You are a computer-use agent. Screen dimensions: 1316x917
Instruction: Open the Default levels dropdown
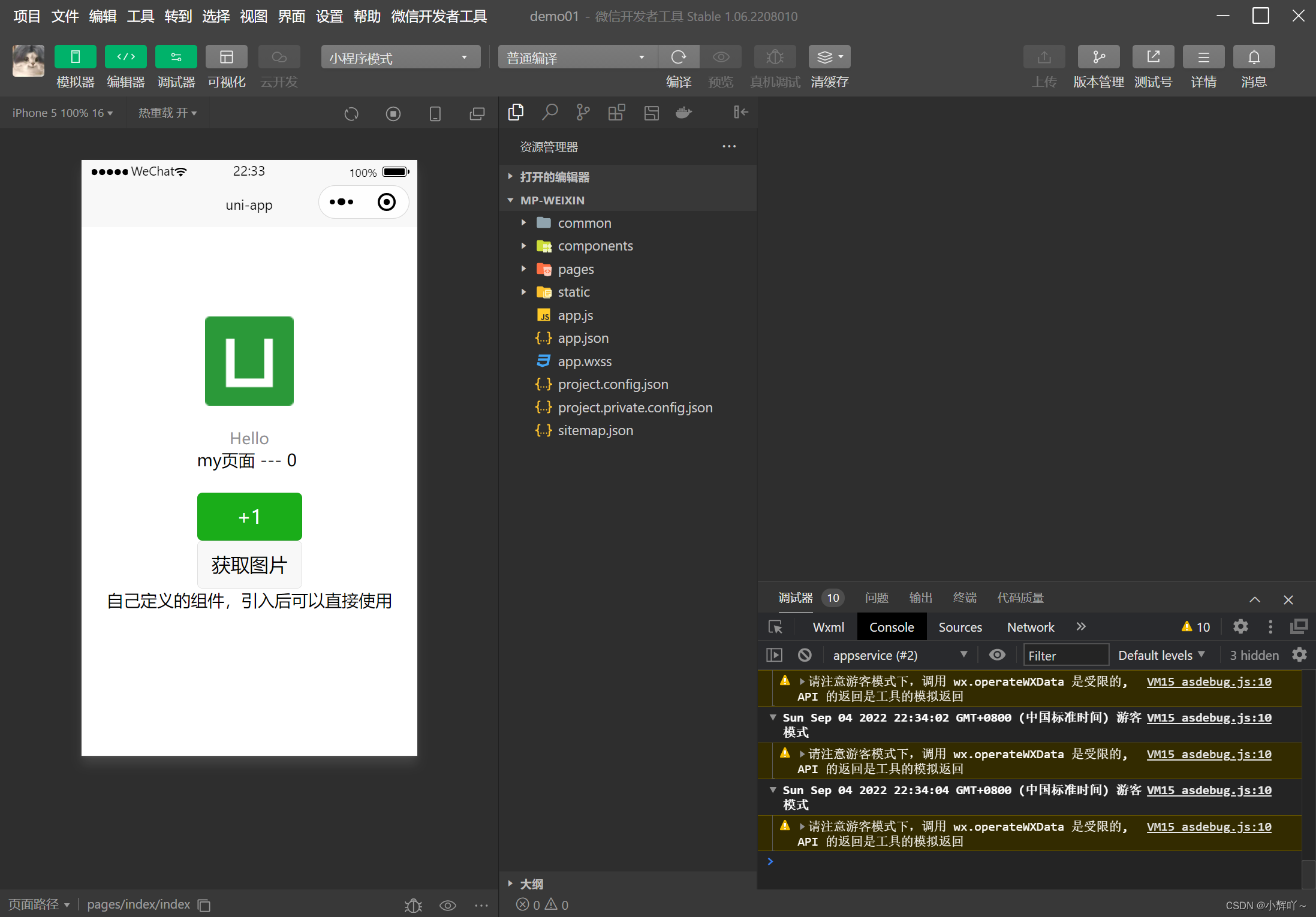1161,655
